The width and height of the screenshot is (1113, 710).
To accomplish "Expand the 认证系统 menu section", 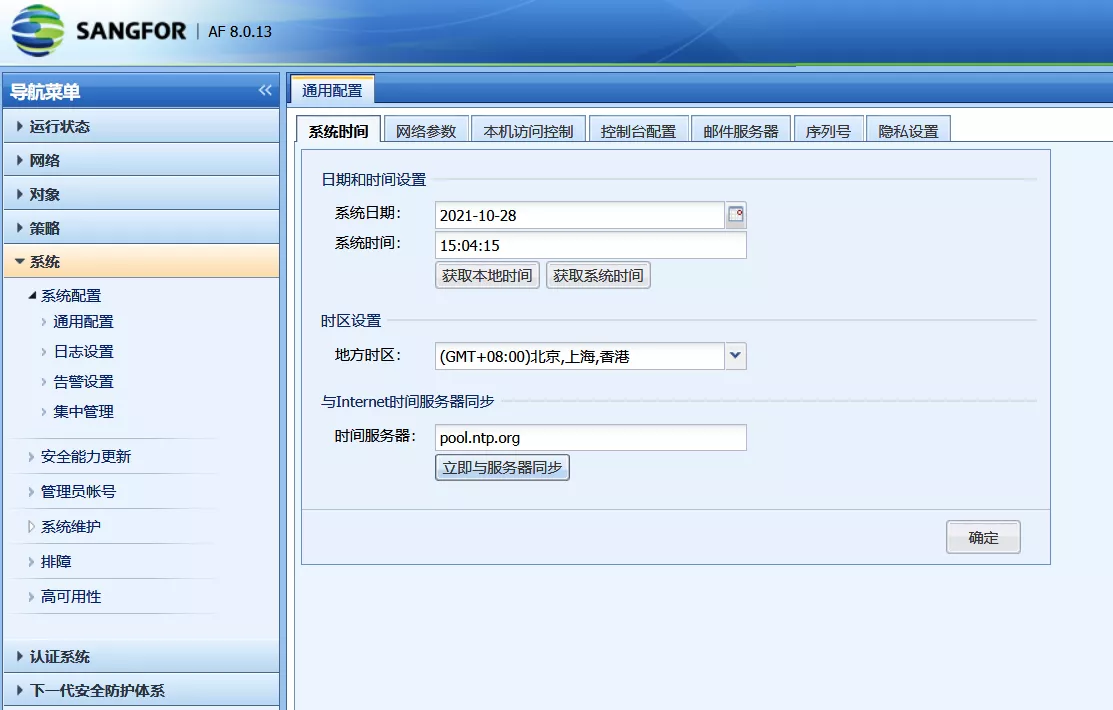I will (x=60, y=657).
